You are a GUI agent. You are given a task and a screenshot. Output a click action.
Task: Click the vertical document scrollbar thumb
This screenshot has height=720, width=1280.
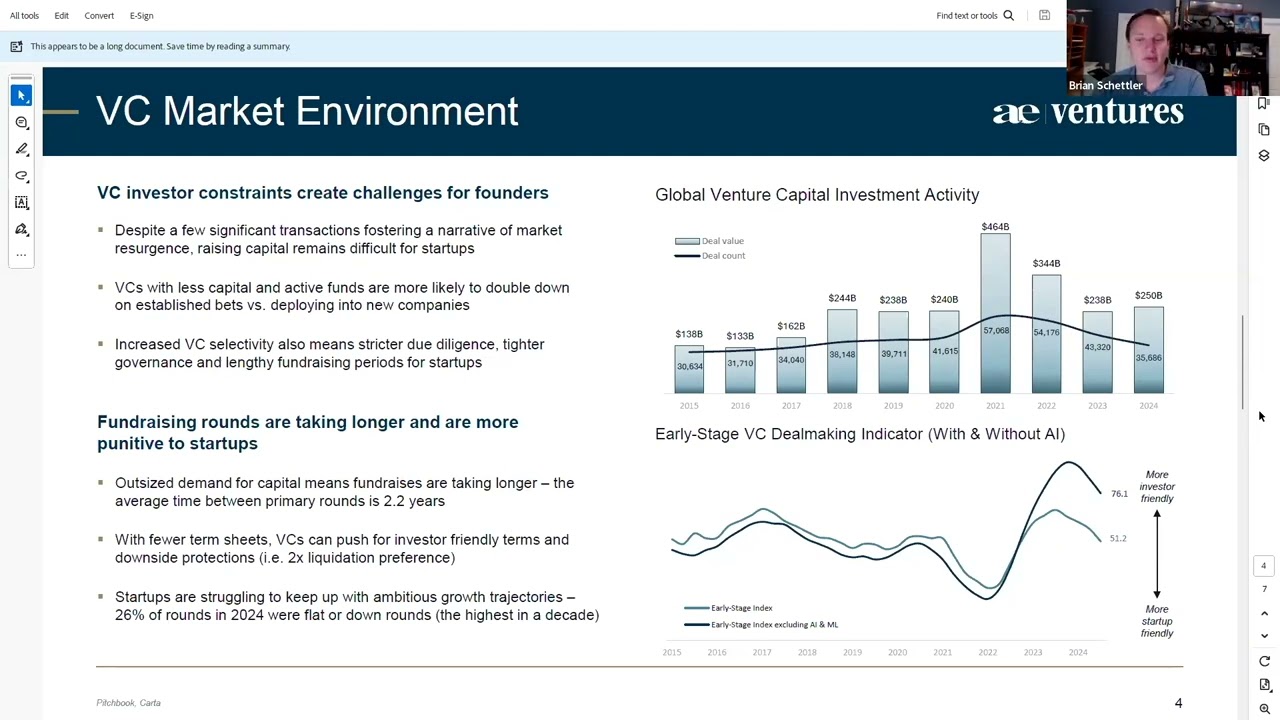(1243, 362)
